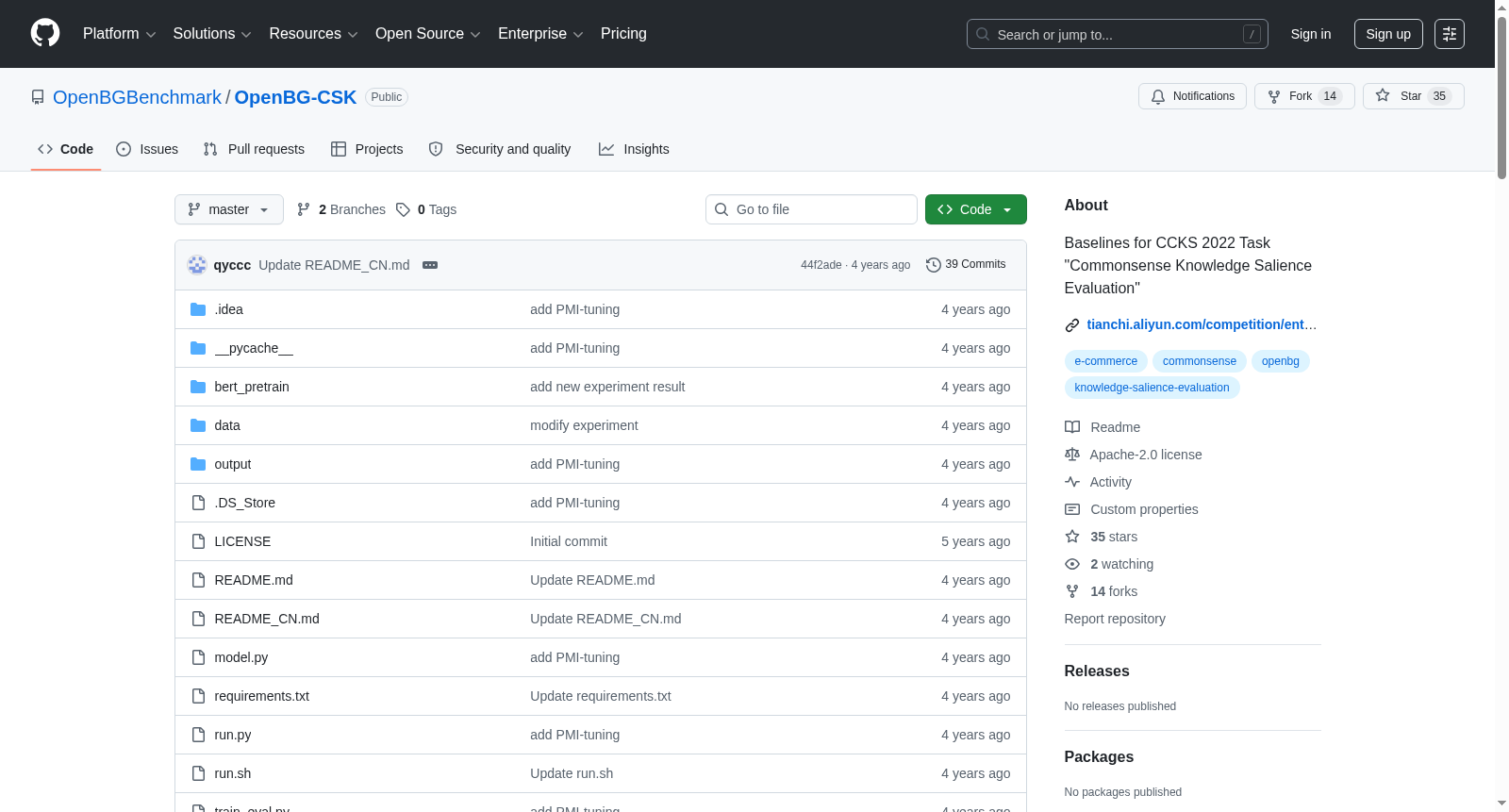Click the bell icon in Notifications

pyautogui.click(x=1158, y=96)
